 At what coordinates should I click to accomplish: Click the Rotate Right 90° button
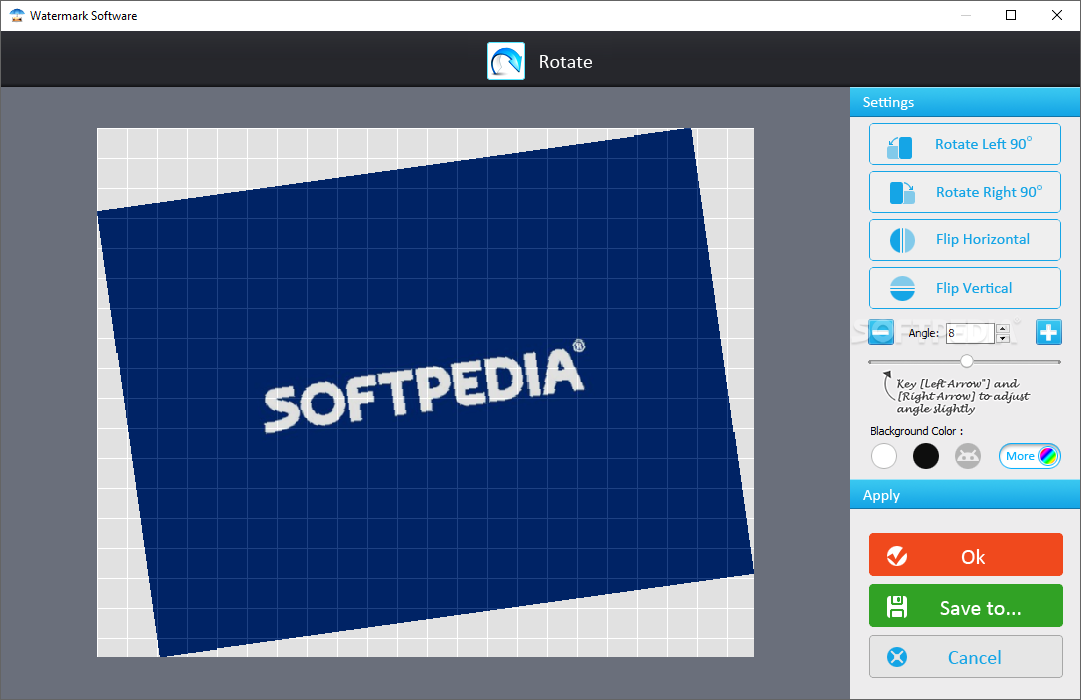964,192
